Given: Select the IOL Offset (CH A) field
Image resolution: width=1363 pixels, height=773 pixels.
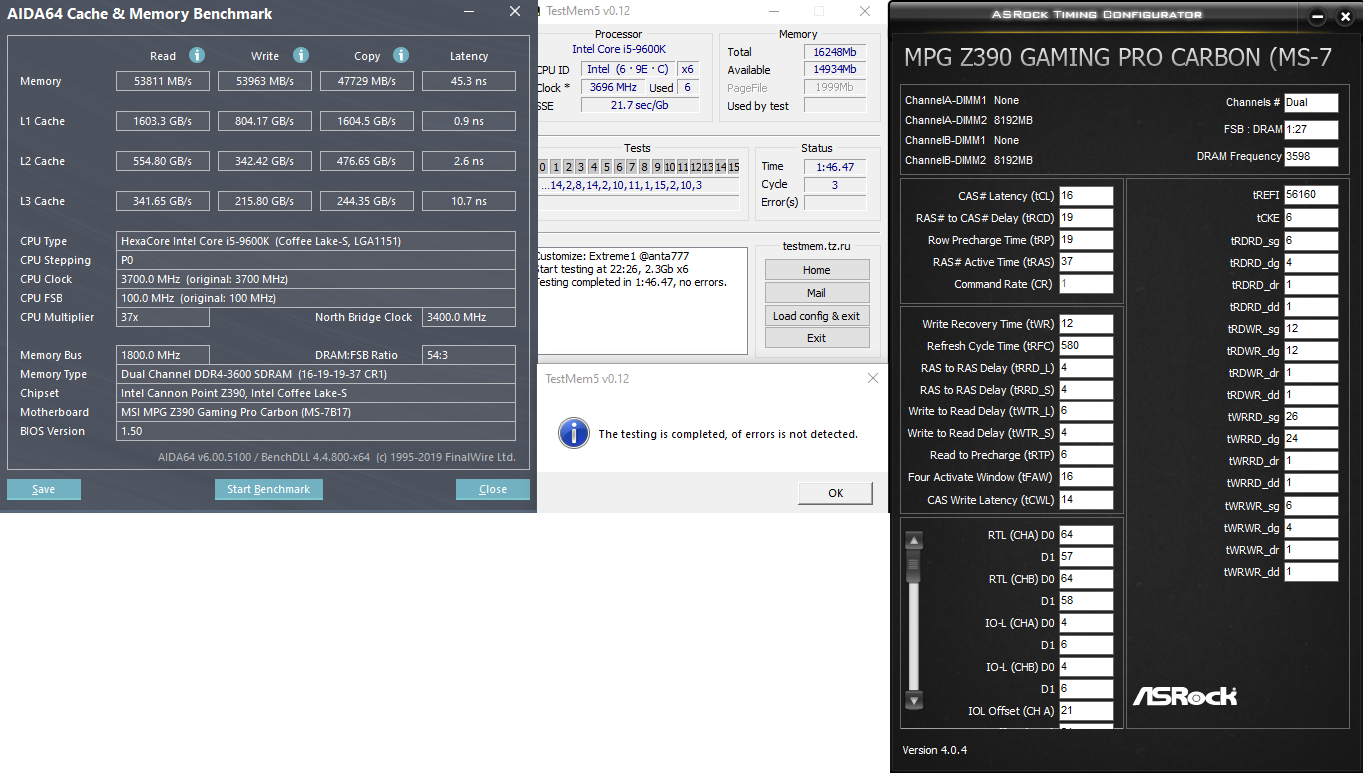Looking at the screenshot, I should click(x=1086, y=711).
